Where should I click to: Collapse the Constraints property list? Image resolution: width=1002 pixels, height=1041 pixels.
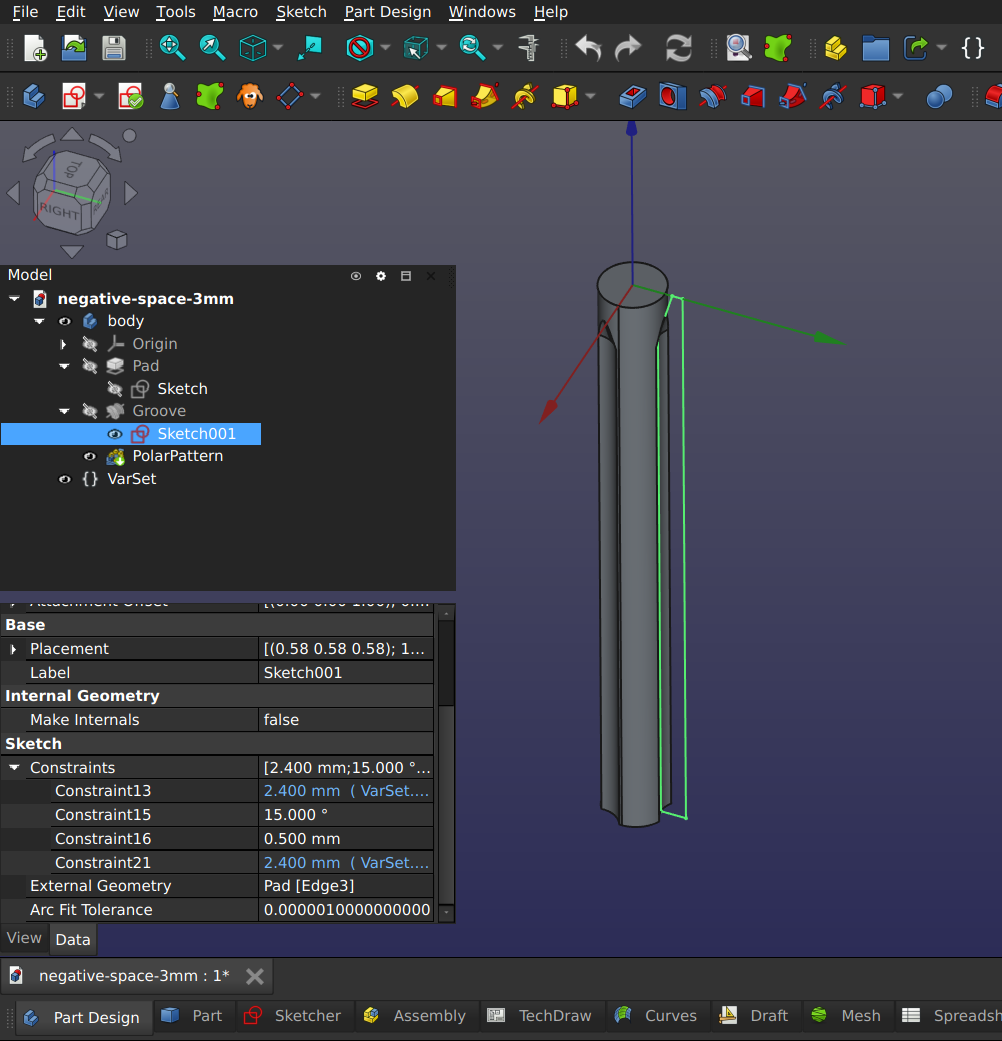tap(14, 767)
